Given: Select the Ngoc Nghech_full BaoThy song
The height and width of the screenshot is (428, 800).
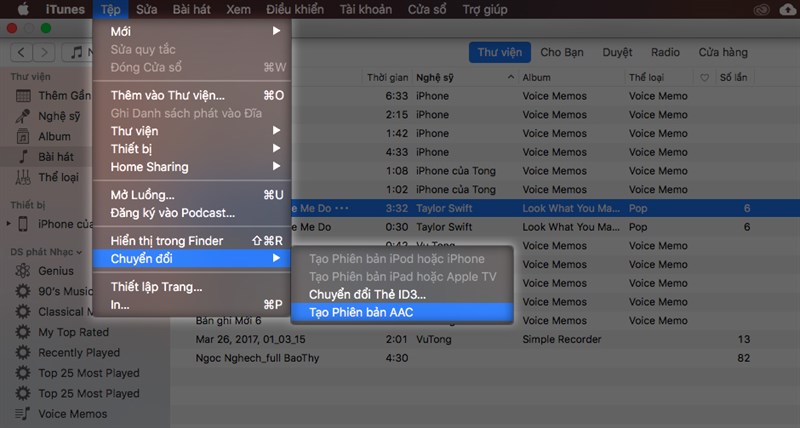Looking at the screenshot, I should coord(485,358).
